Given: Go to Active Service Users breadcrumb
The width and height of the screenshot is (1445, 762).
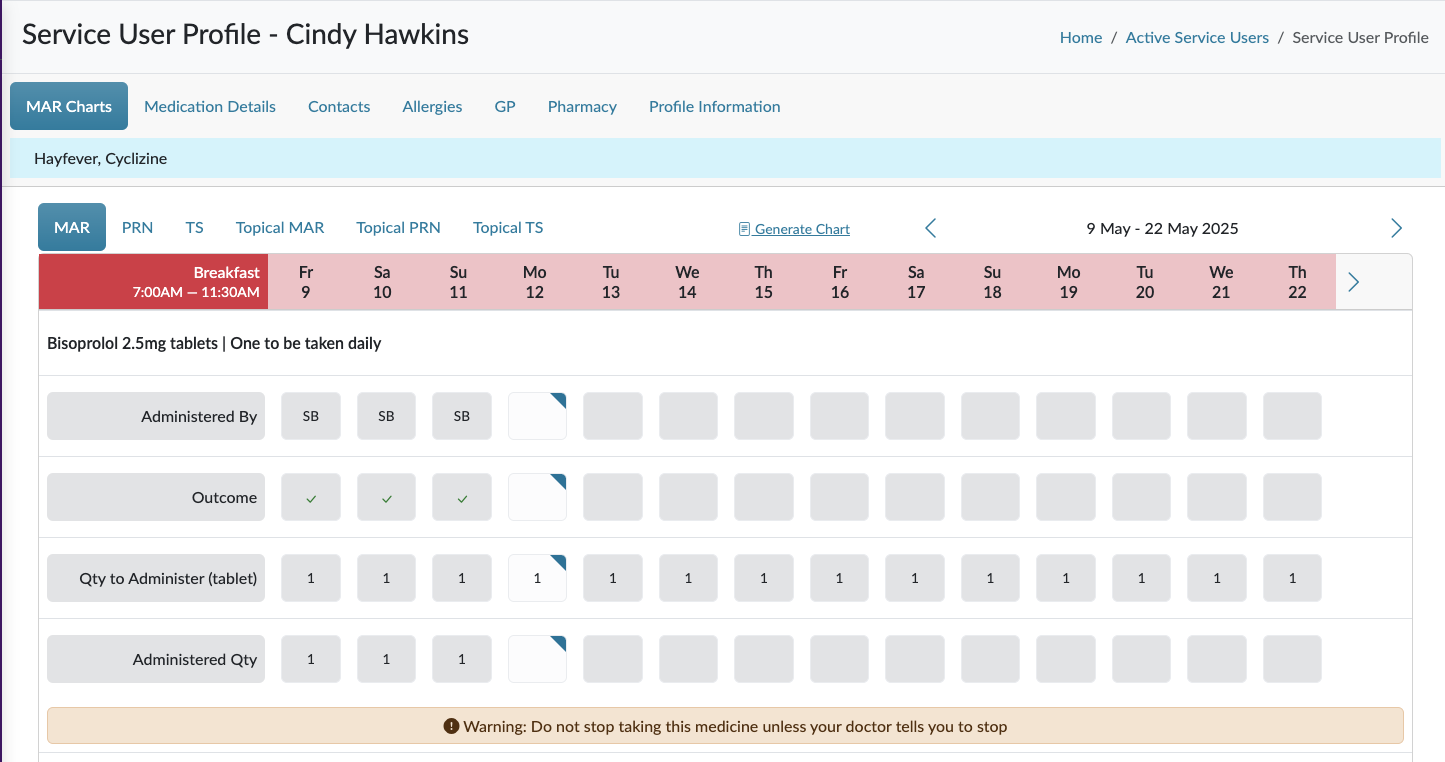Looking at the screenshot, I should [1197, 37].
